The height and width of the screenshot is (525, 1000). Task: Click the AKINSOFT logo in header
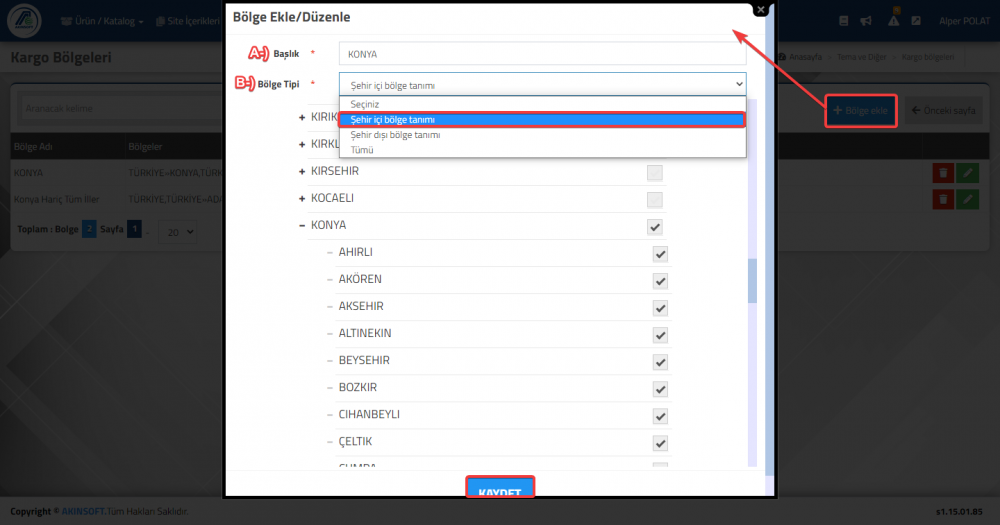click(24, 20)
